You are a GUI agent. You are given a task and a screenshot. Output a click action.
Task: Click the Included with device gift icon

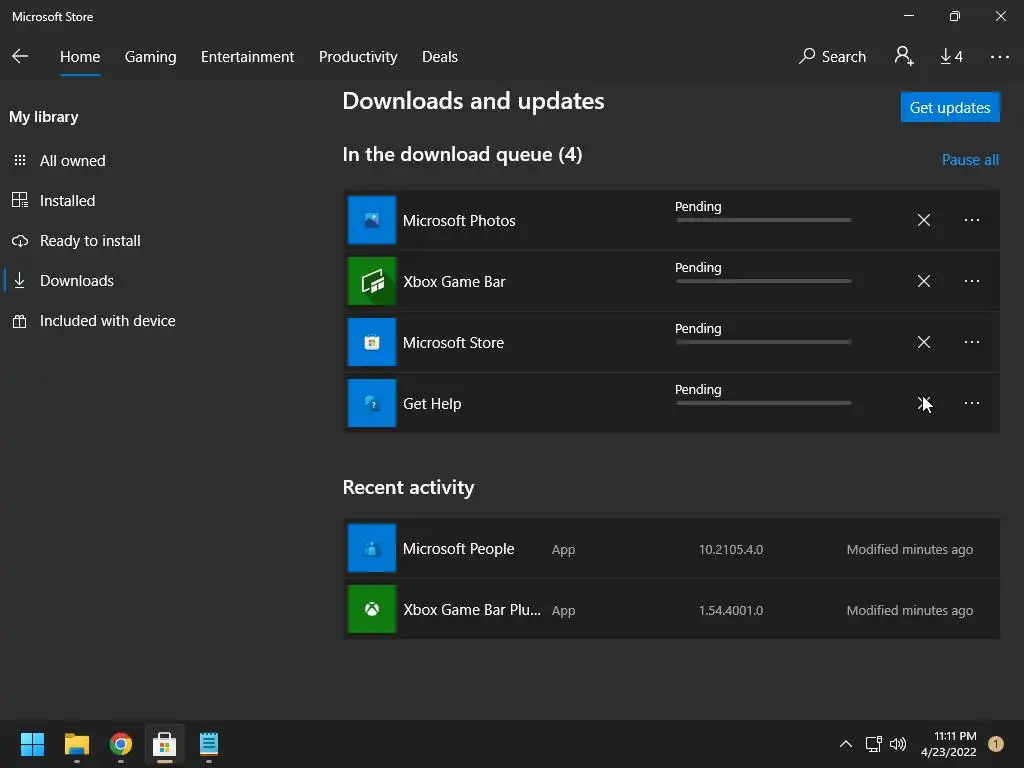tap(20, 321)
